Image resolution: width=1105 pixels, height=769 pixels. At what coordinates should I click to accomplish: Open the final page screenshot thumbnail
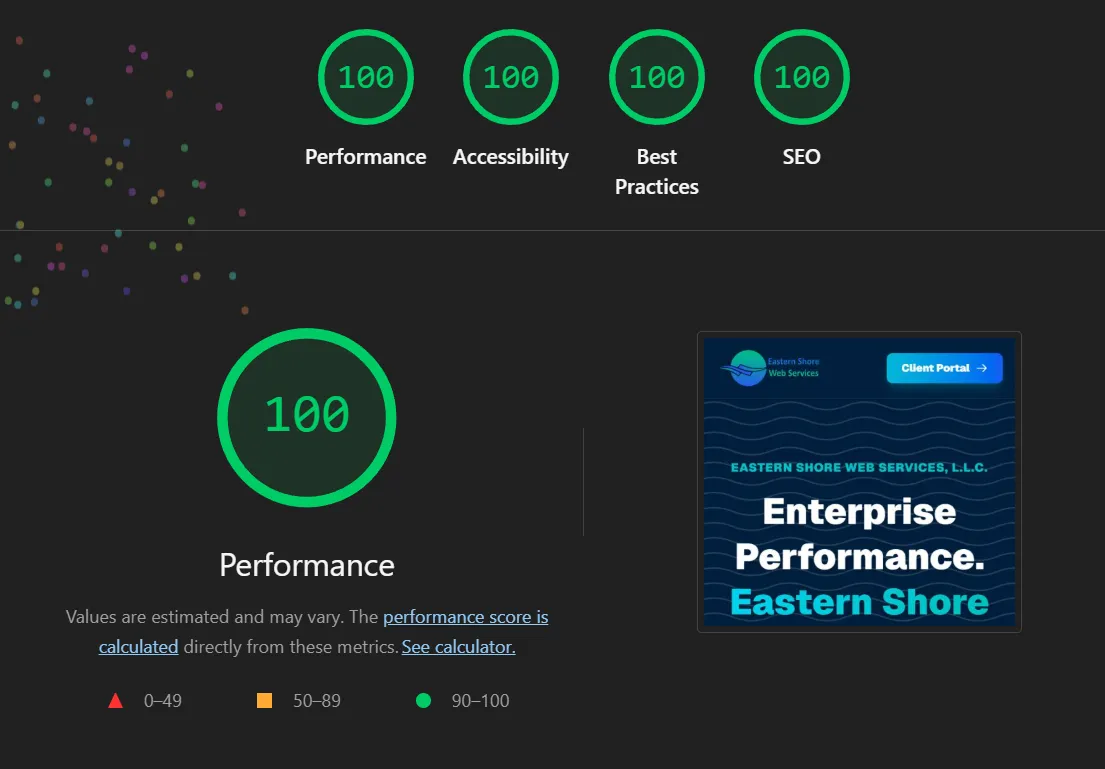point(859,482)
